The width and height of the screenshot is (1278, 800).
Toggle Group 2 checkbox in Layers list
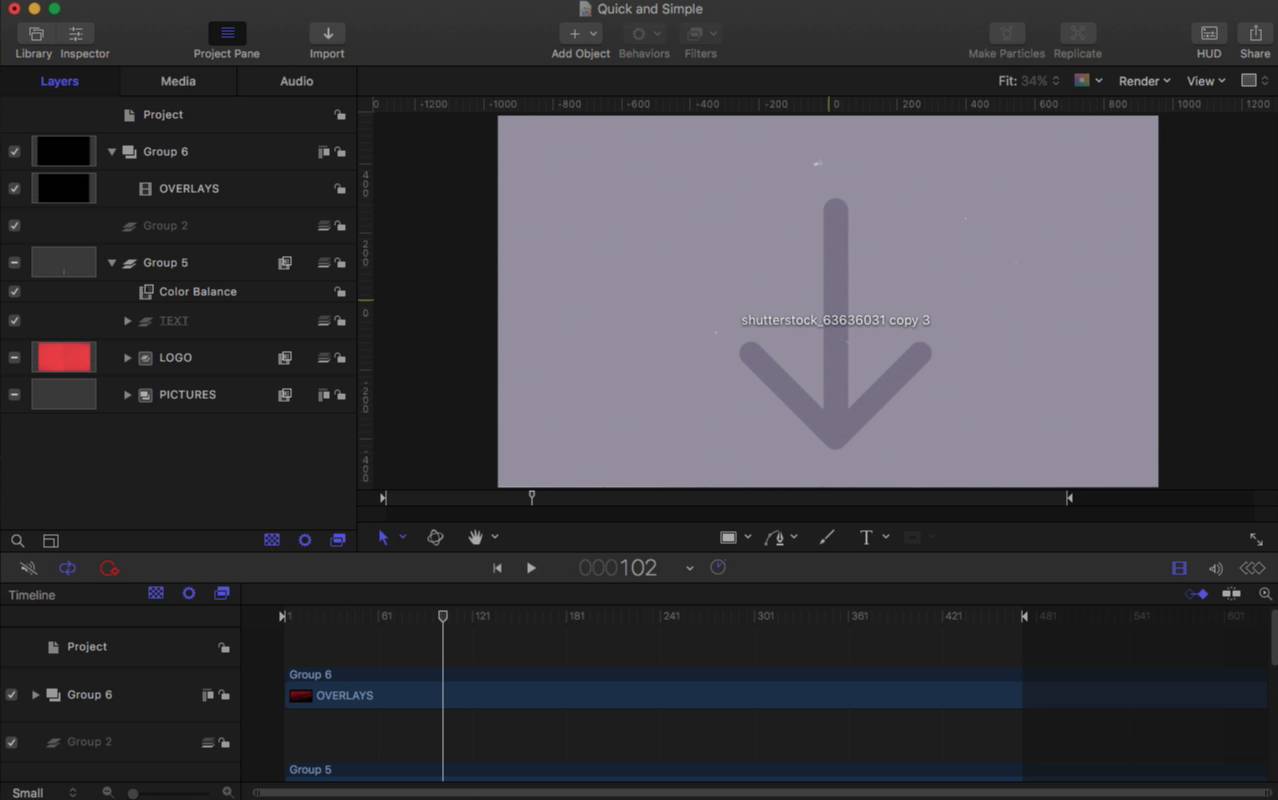pyautogui.click(x=14, y=226)
